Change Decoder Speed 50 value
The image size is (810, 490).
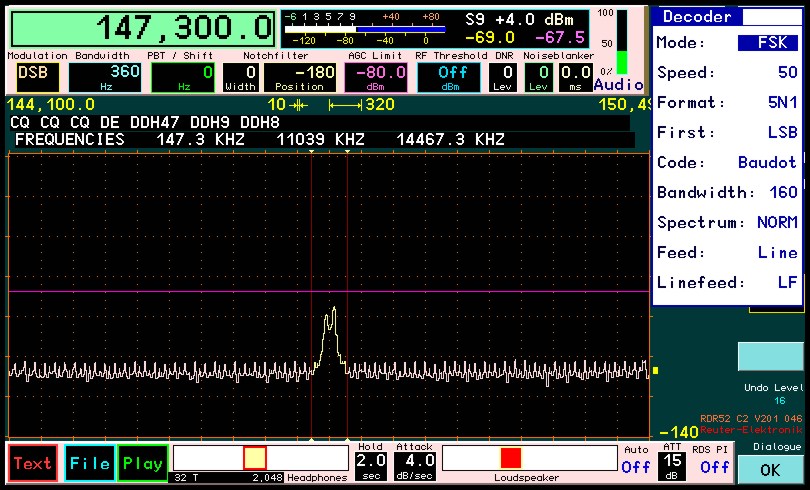[x=787, y=72]
